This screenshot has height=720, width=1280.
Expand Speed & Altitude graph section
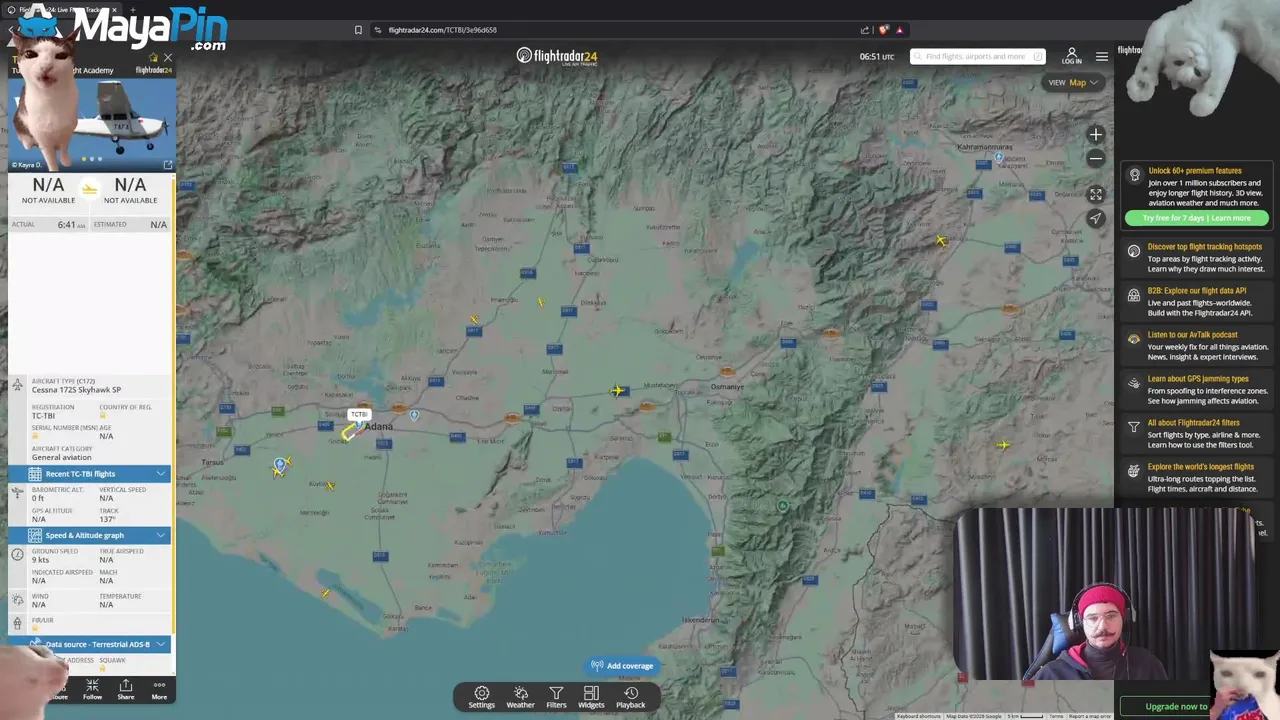click(89, 535)
